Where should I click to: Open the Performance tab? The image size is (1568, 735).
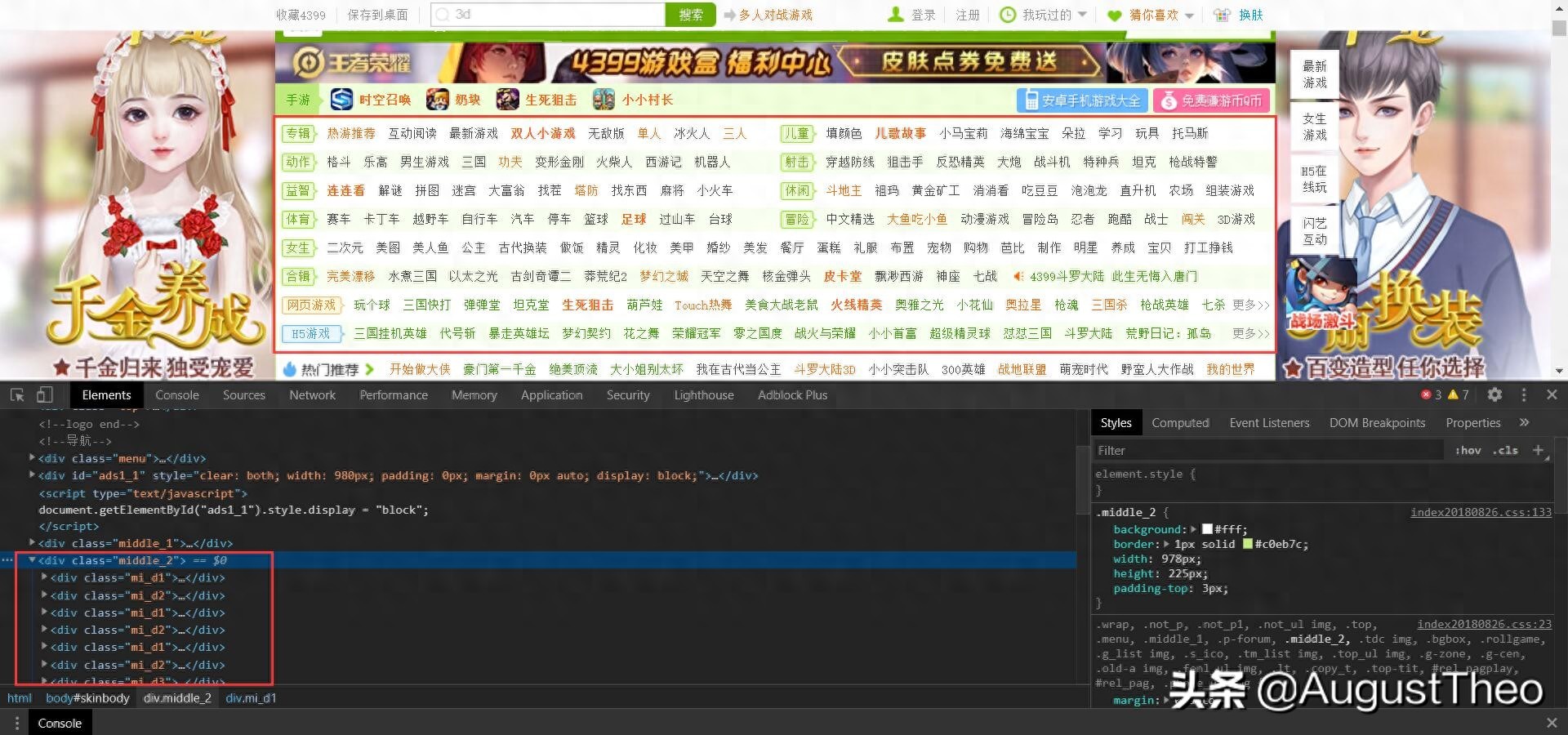[394, 395]
